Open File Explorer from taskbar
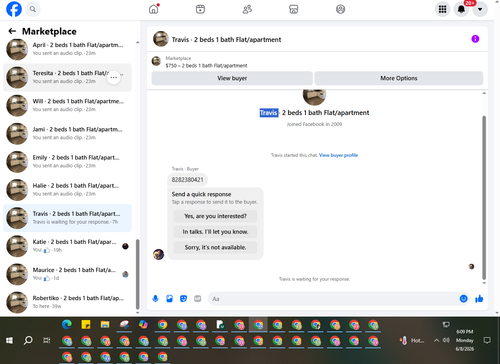Image resolution: width=500 pixels, height=364 pixels. tap(105, 324)
